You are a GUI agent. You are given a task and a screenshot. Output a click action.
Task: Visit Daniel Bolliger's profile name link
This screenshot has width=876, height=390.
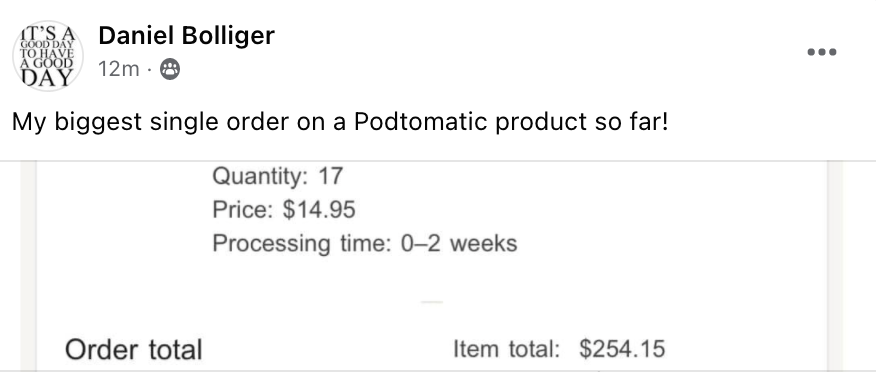pyautogui.click(x=186, y=36)
